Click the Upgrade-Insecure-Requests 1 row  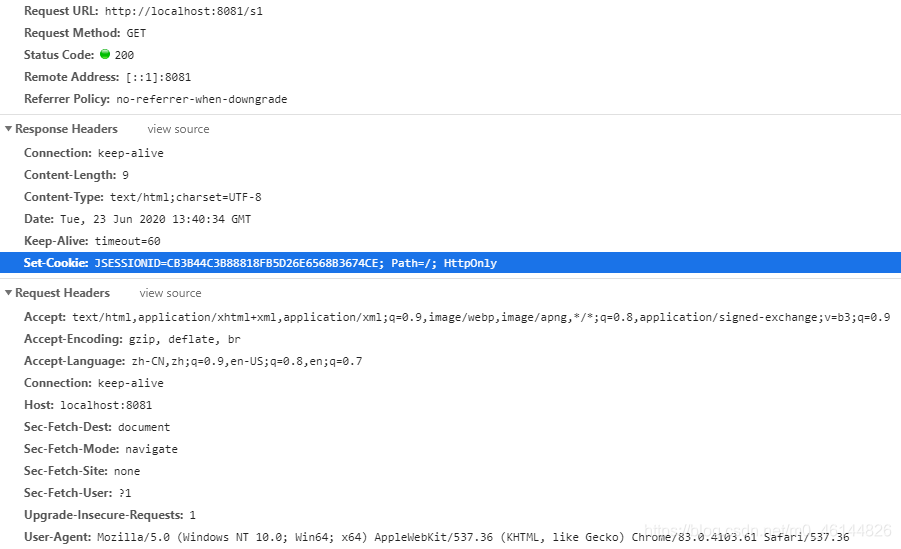click(110, 515)
